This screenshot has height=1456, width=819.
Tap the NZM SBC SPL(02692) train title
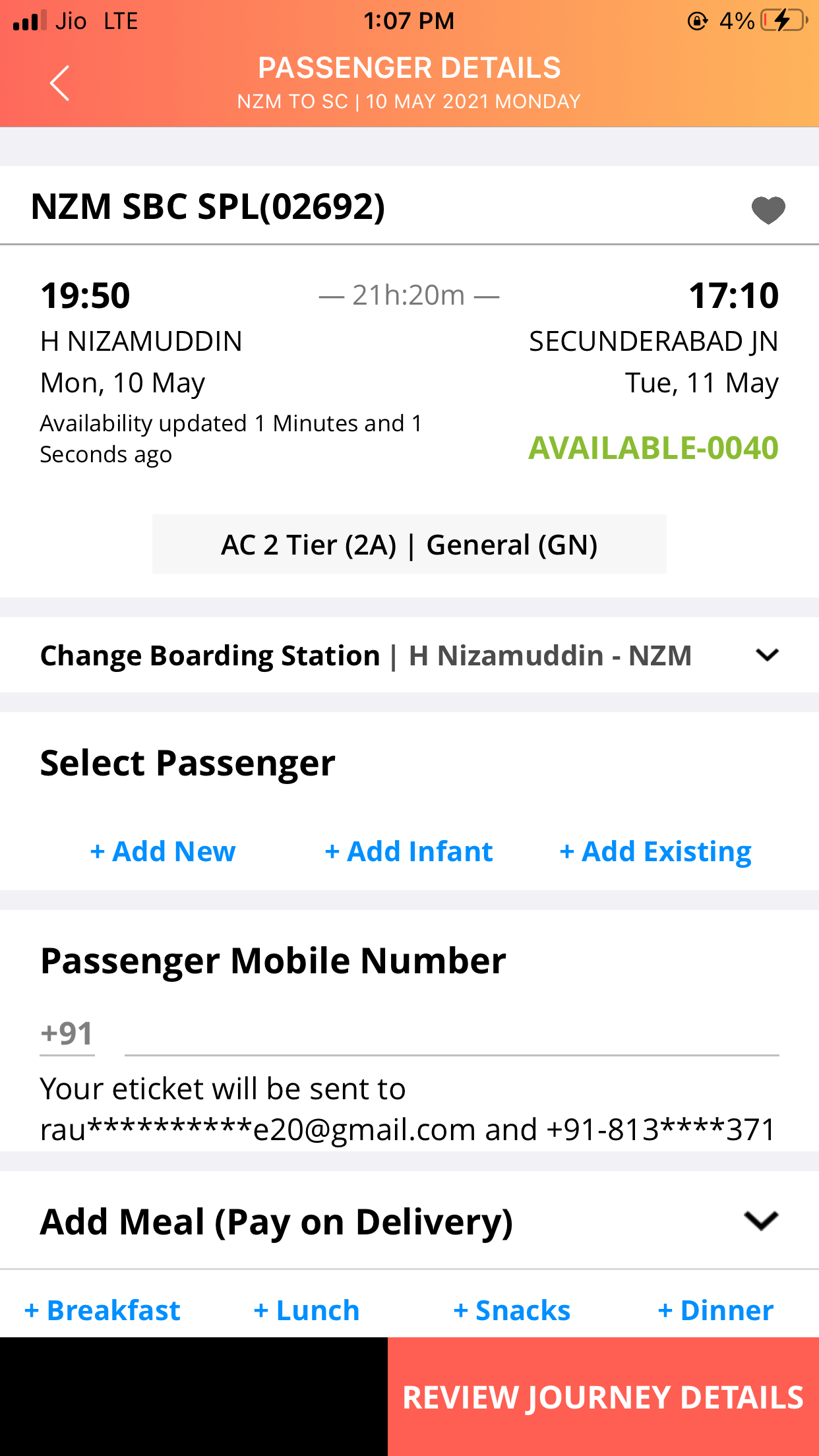pos(208,206)
